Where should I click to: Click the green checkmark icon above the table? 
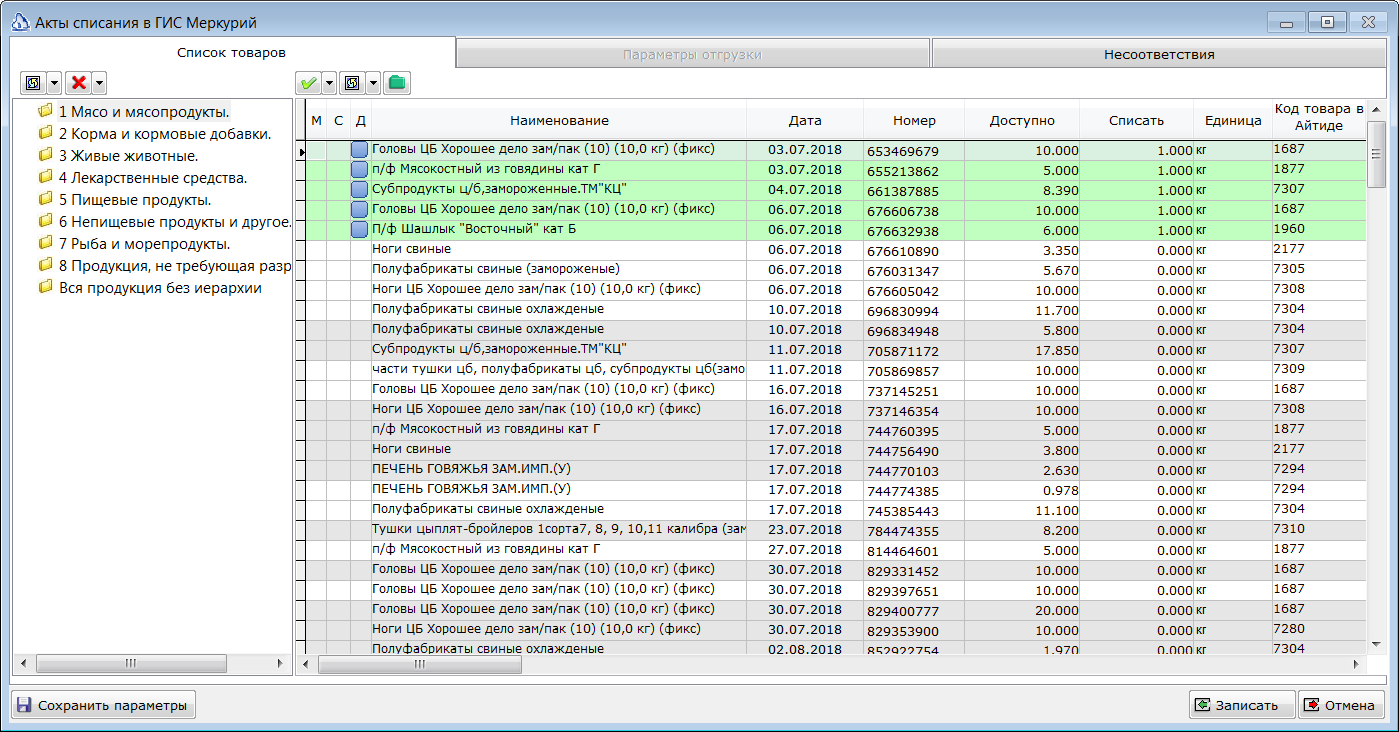point(308,83)
